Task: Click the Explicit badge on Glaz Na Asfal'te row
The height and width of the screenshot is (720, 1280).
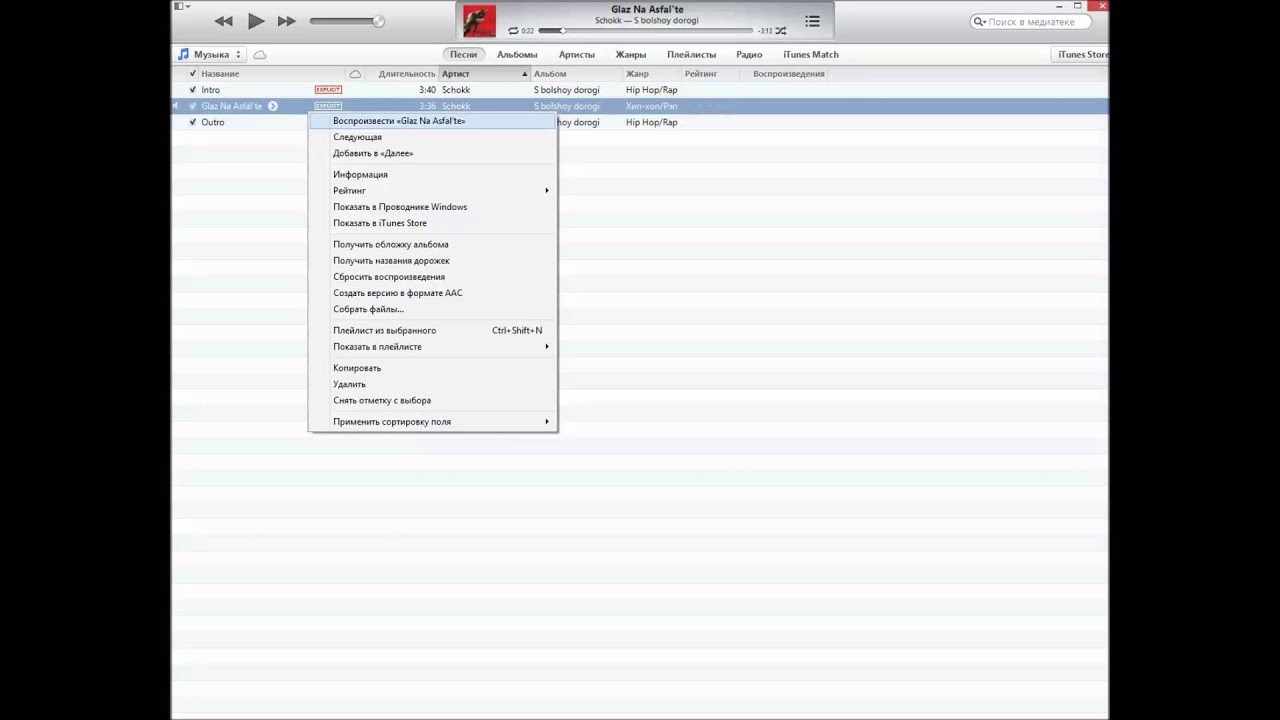Action: 328,106
